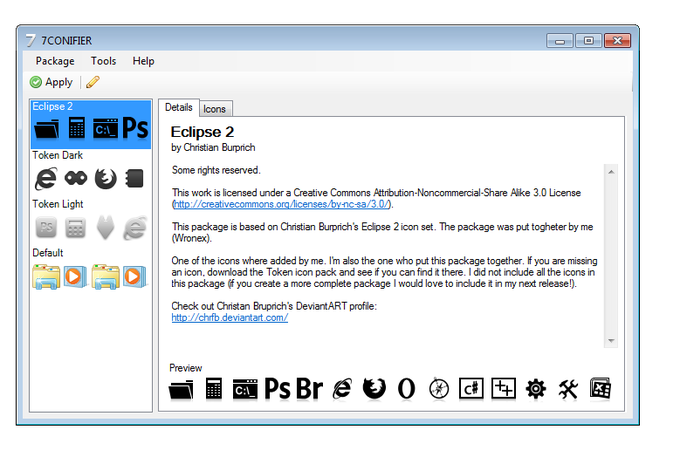This screenshot has width=680, height=457.
Task: Click the gear settings icon in Preview
Action: click(x=536, y=389)
